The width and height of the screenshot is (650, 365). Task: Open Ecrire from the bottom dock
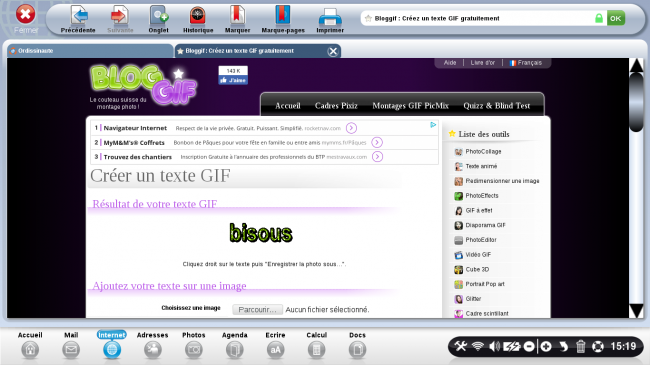(275, 345)
